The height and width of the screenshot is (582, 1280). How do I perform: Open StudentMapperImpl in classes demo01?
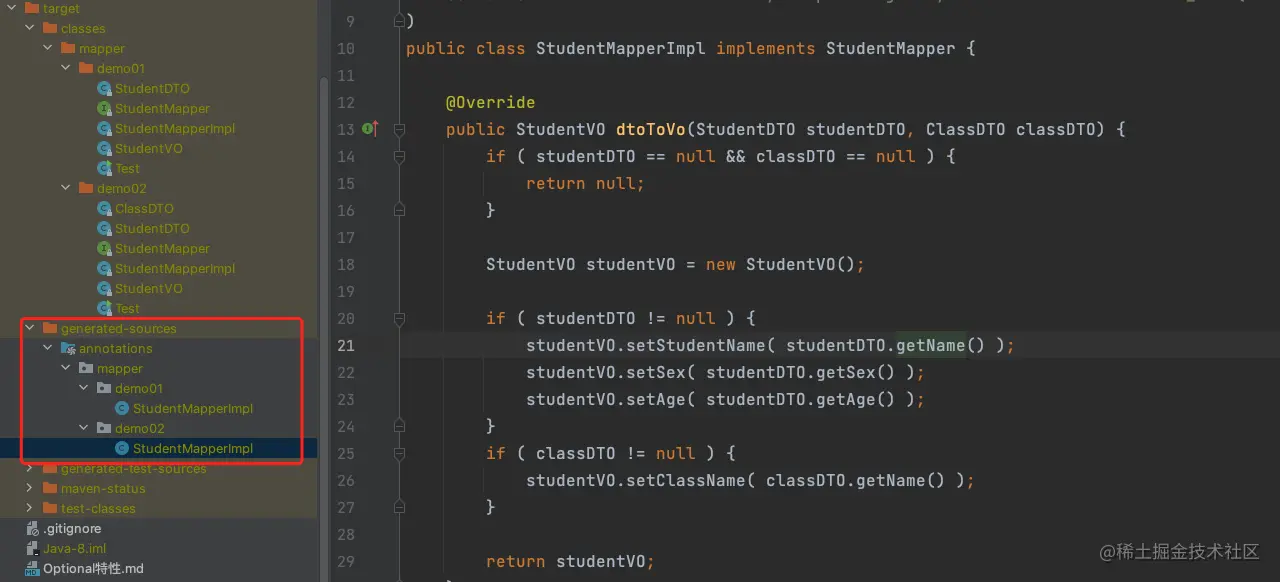coord(175,128)
